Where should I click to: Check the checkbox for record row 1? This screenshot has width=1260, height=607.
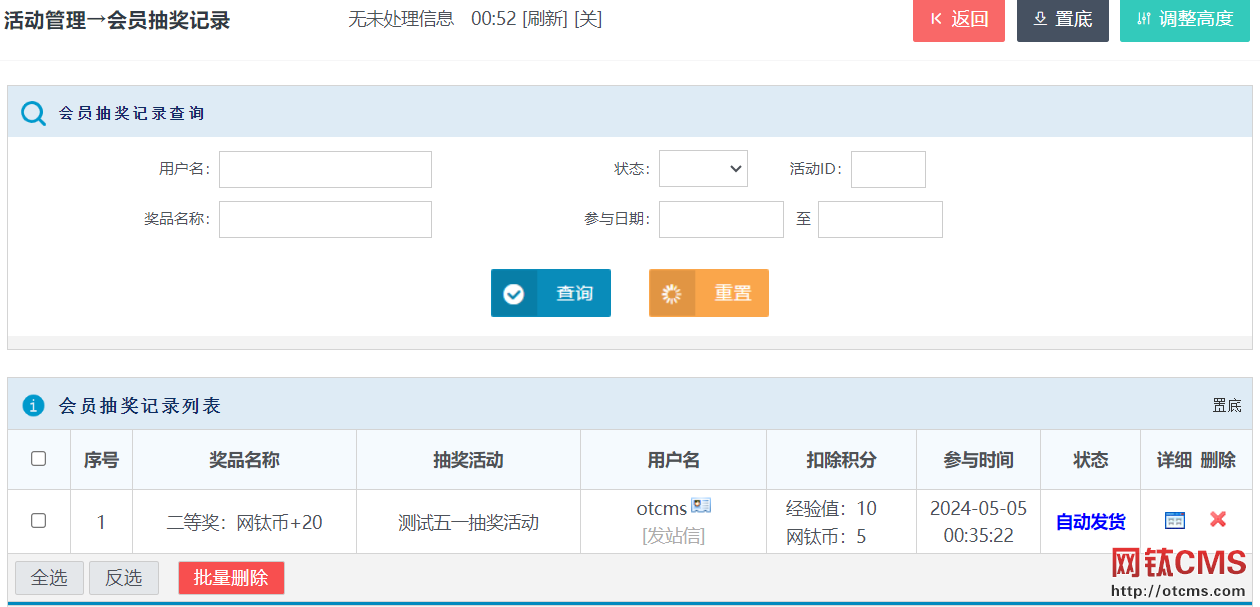pyautogui.click(x=39, y=521)
